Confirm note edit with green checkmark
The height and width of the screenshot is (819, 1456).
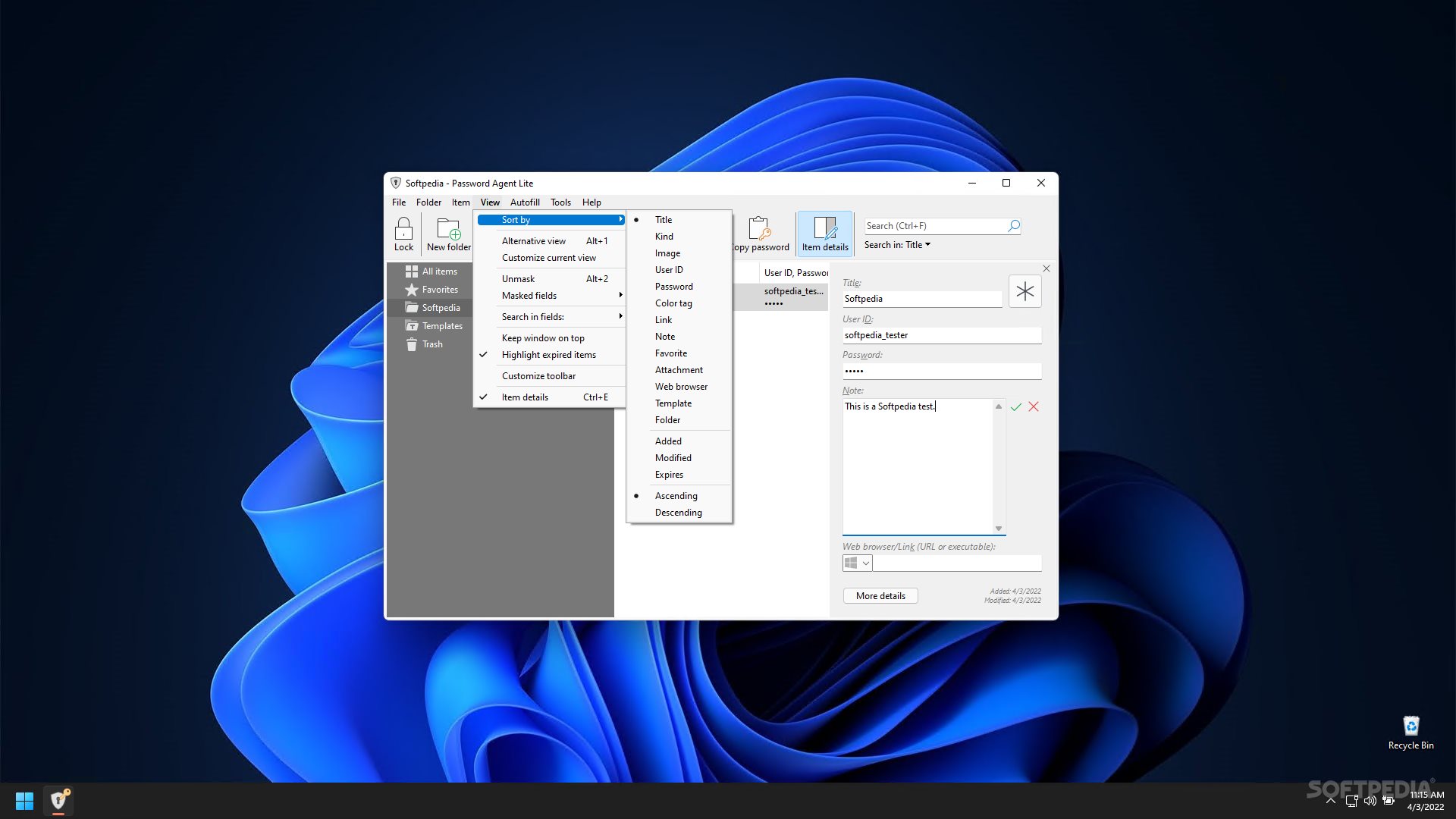[x=1016, y=407]
